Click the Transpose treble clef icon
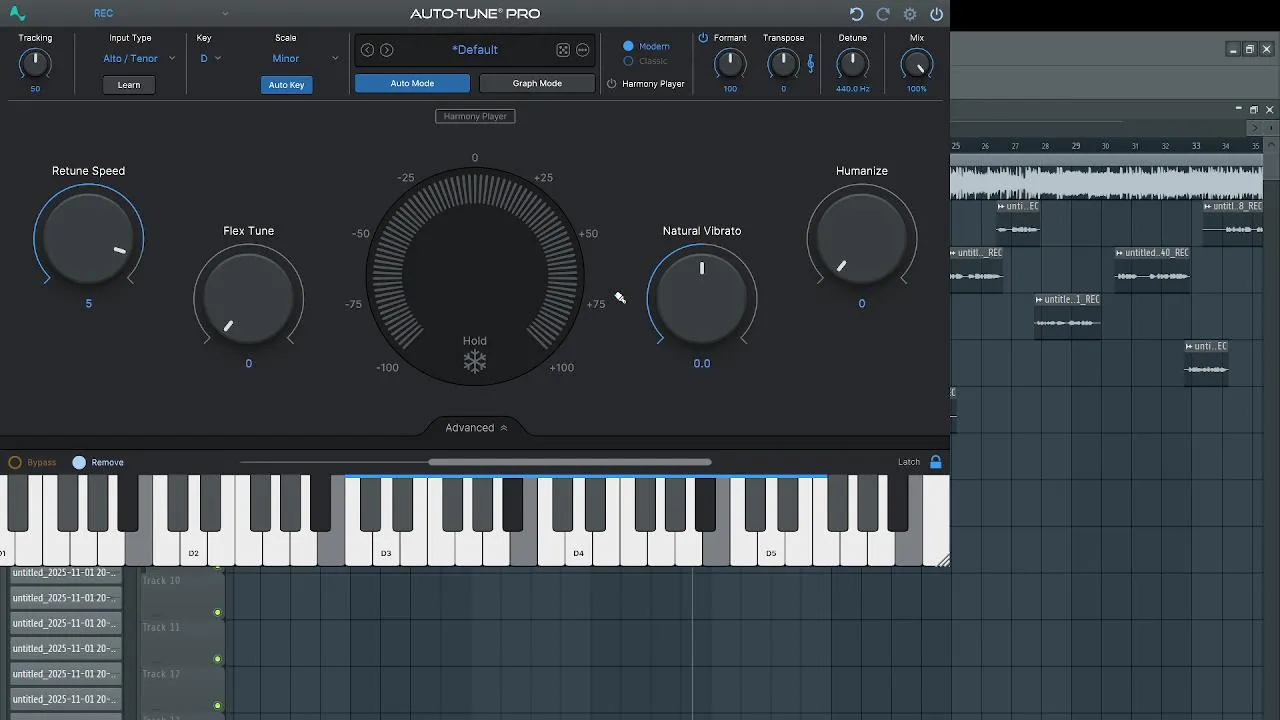This screenshot has width=1280, height=720. click(810, 63)
